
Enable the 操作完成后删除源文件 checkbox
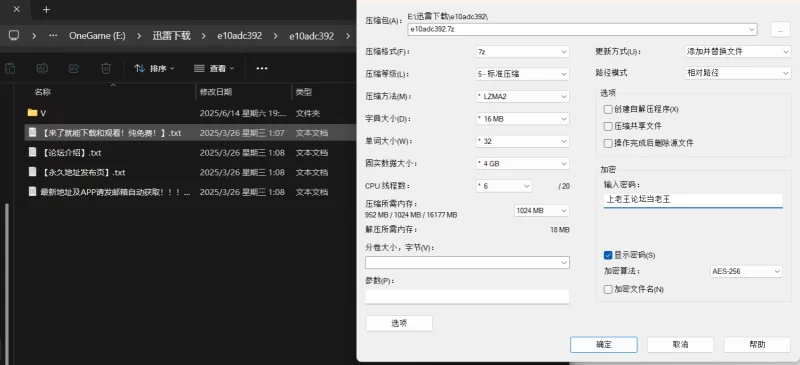click(x=608, y=143)
